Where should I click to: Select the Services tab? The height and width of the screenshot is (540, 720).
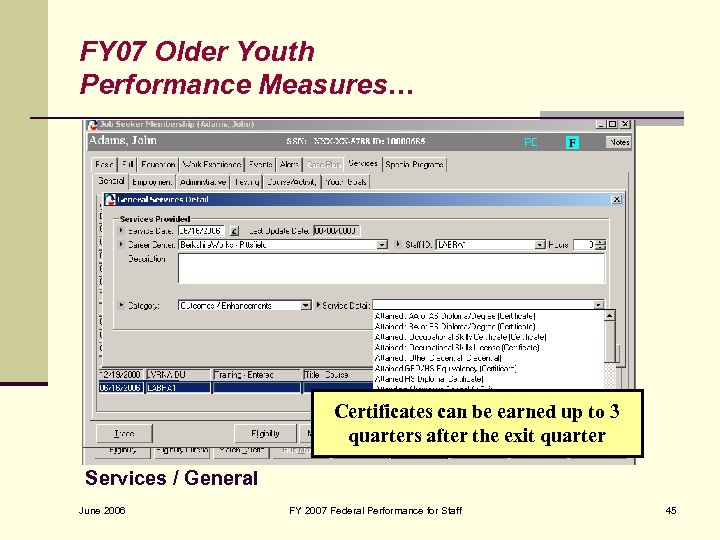363,163
